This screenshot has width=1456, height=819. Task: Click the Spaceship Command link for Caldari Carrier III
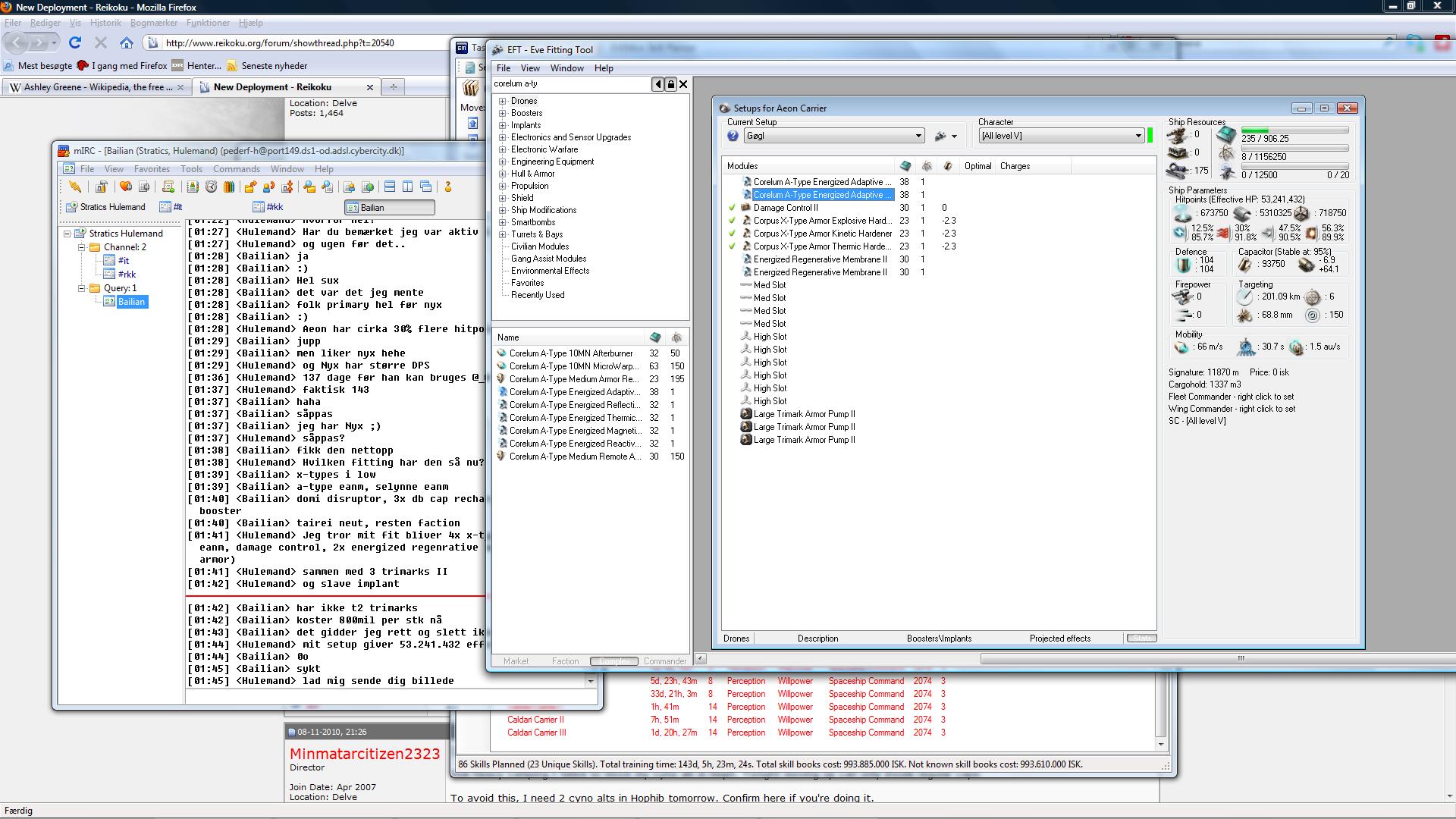[866, 733]
